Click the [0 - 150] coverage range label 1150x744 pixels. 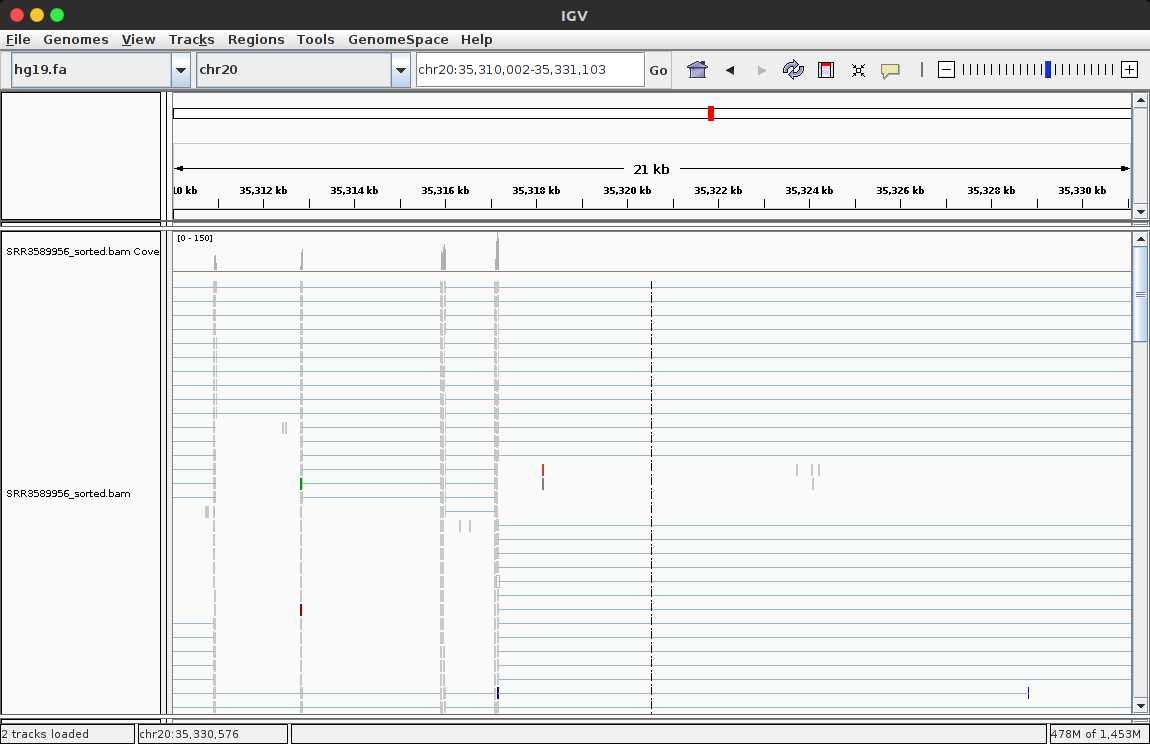pos(194,238)
